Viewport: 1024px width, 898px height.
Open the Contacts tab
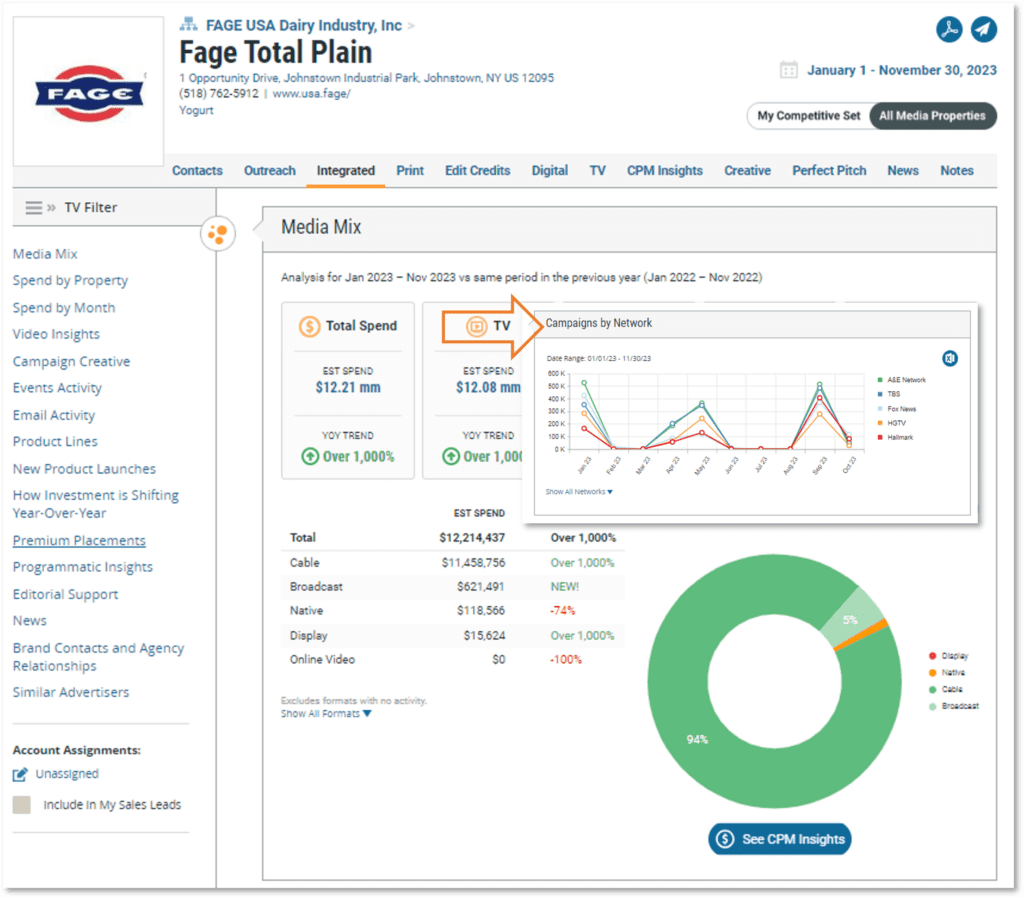tap(197, 170)
